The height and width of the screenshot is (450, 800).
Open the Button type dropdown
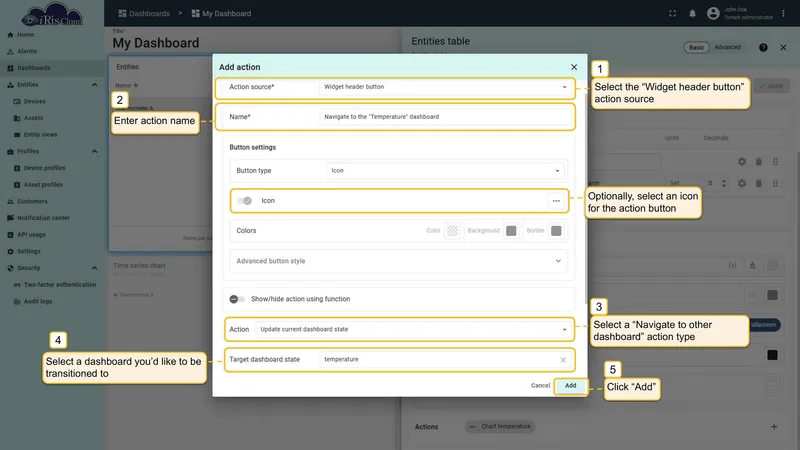click(445, 170)
